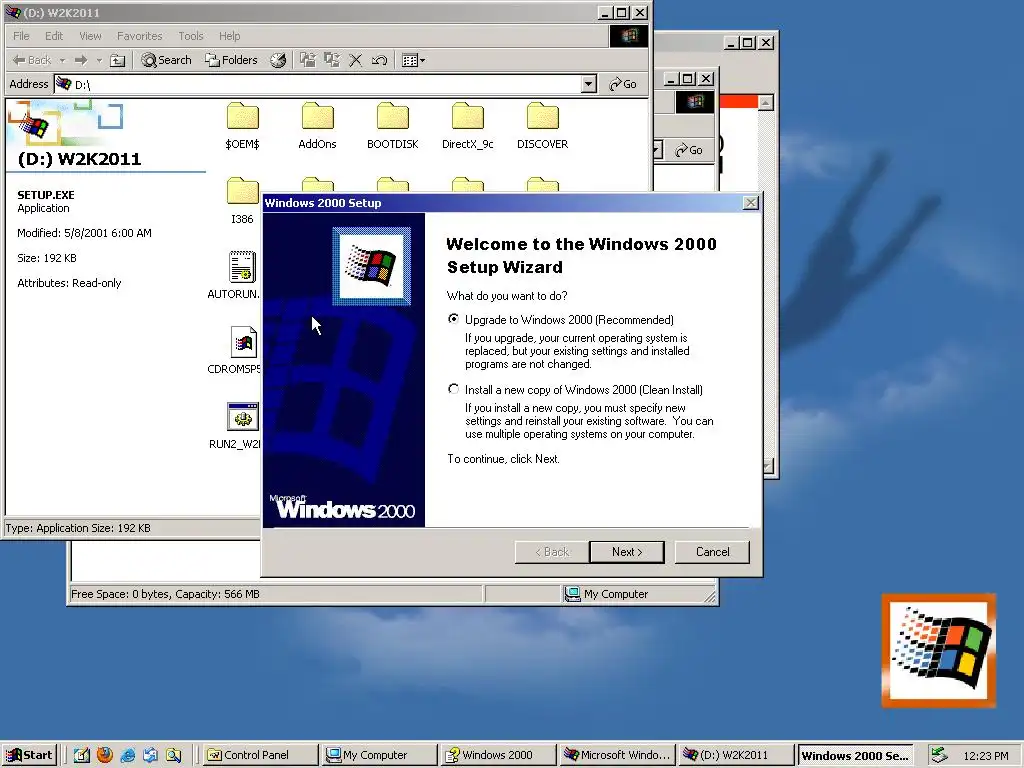Open the History pane via the clock icon
Image resolution: width=1024 pixels, height=768 pixels.
click(x=278, y=60)
